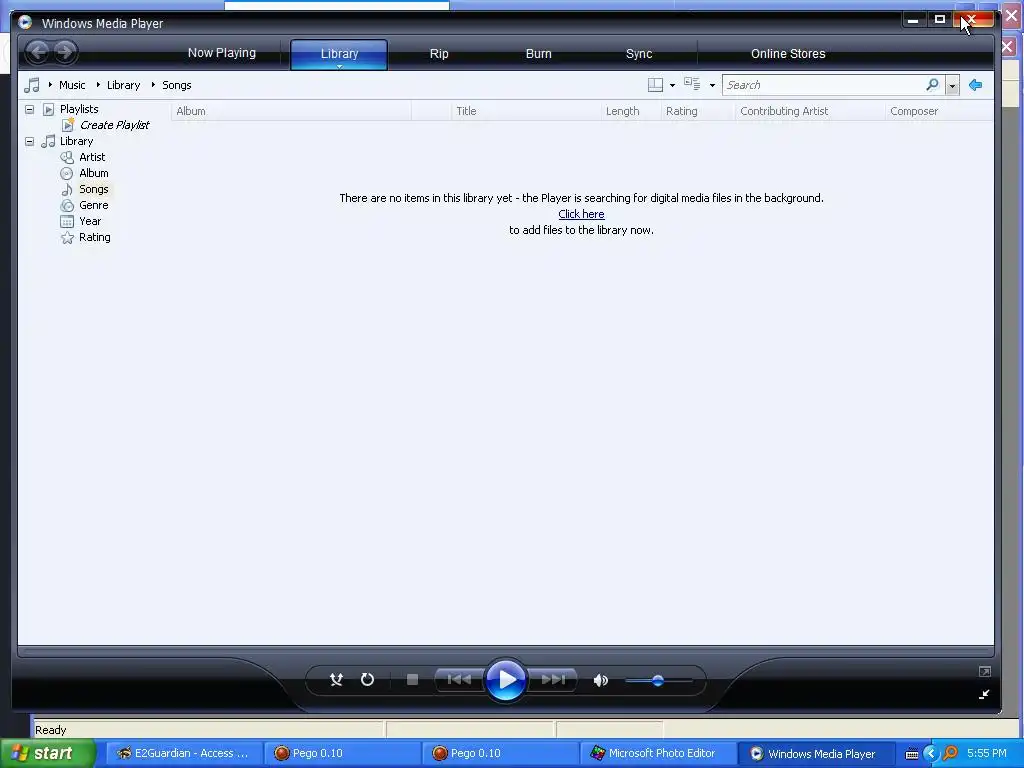Open the Windows Start menu
Image resolution: width=1024 pixels, height=768 pixels.
[x=47, y=753]
